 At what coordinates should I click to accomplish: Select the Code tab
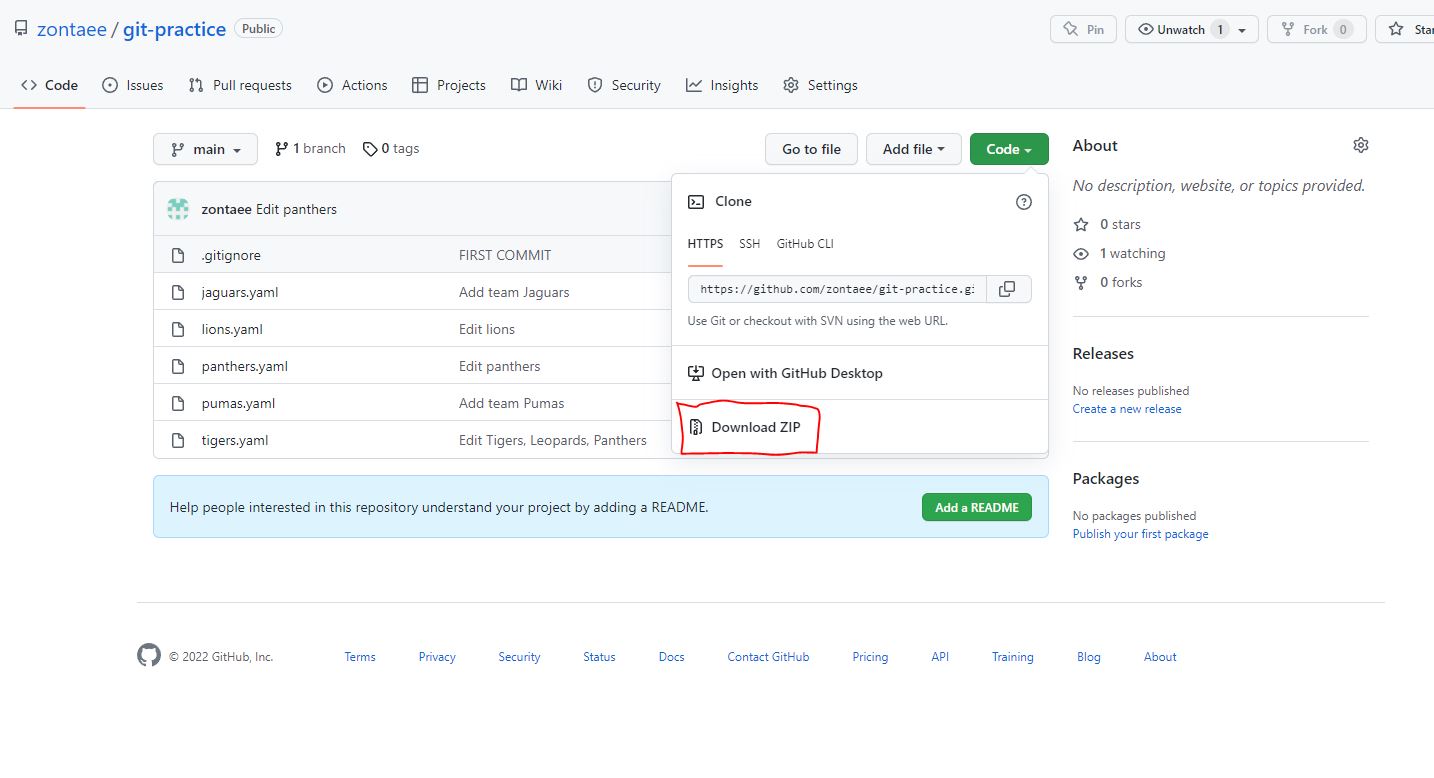(49, 85)
